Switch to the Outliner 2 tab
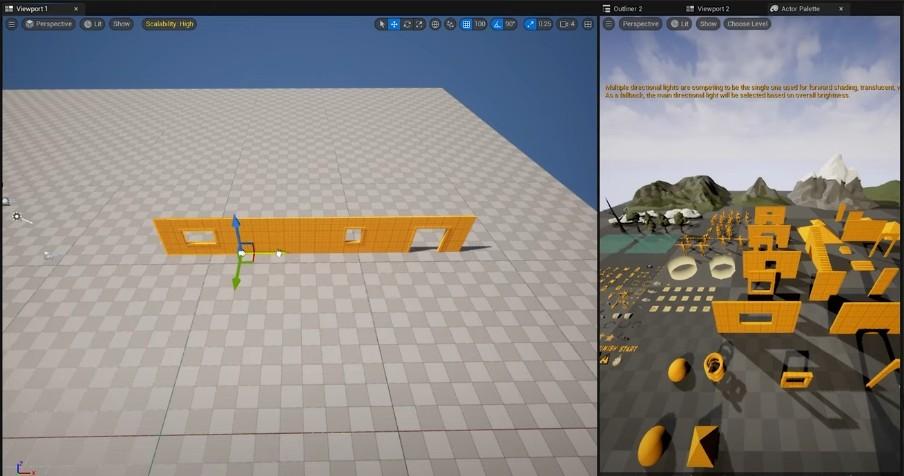This screenshot has height=476, width=904. (626, 8)
